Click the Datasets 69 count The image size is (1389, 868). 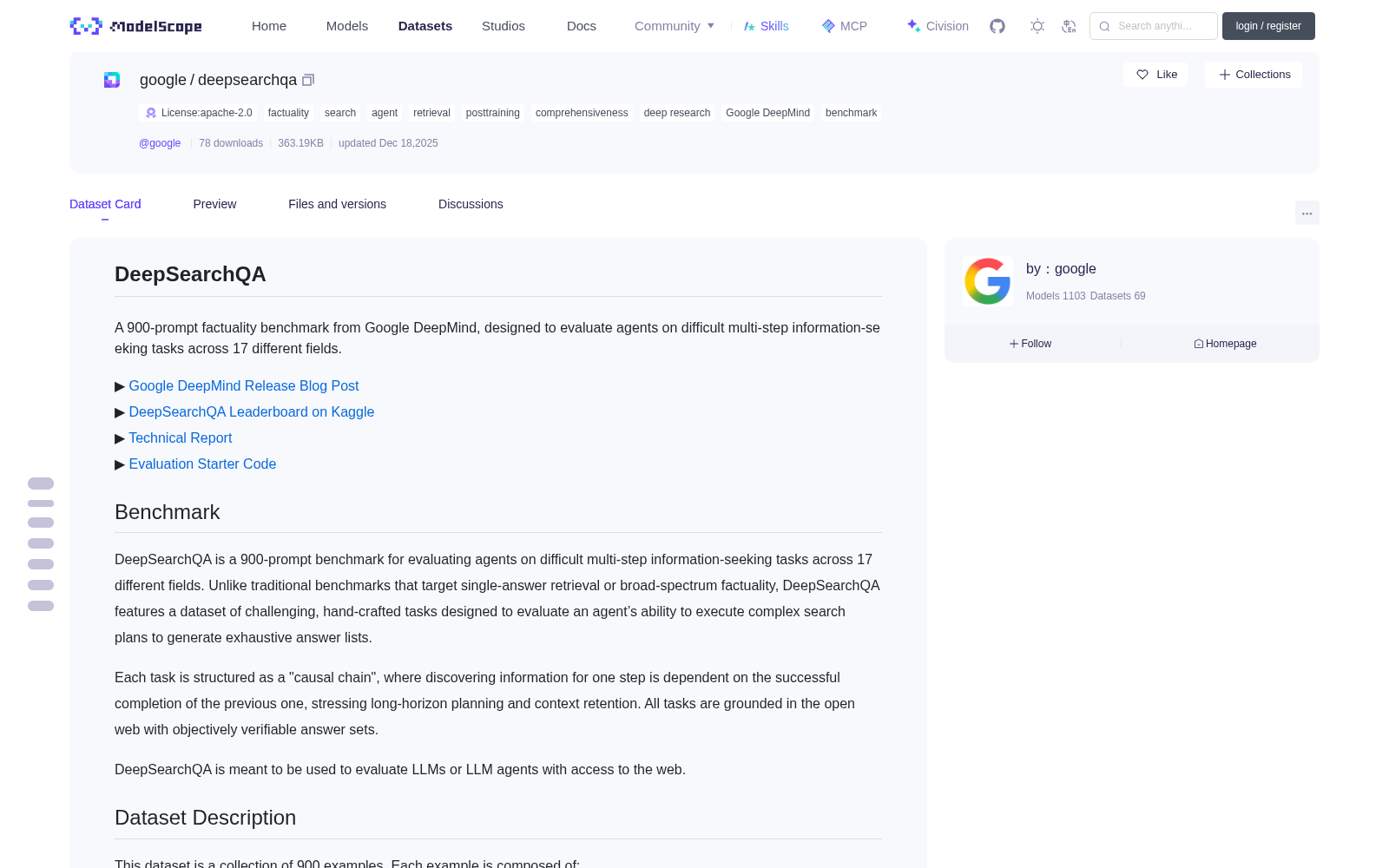pos(1118,296)
